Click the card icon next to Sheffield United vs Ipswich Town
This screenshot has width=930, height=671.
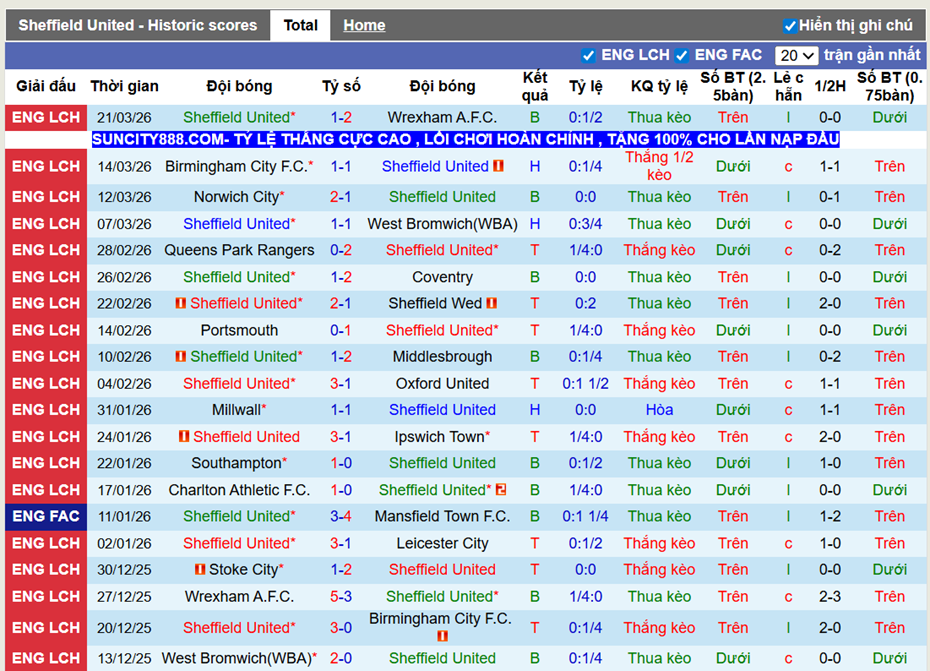(182, 437)
